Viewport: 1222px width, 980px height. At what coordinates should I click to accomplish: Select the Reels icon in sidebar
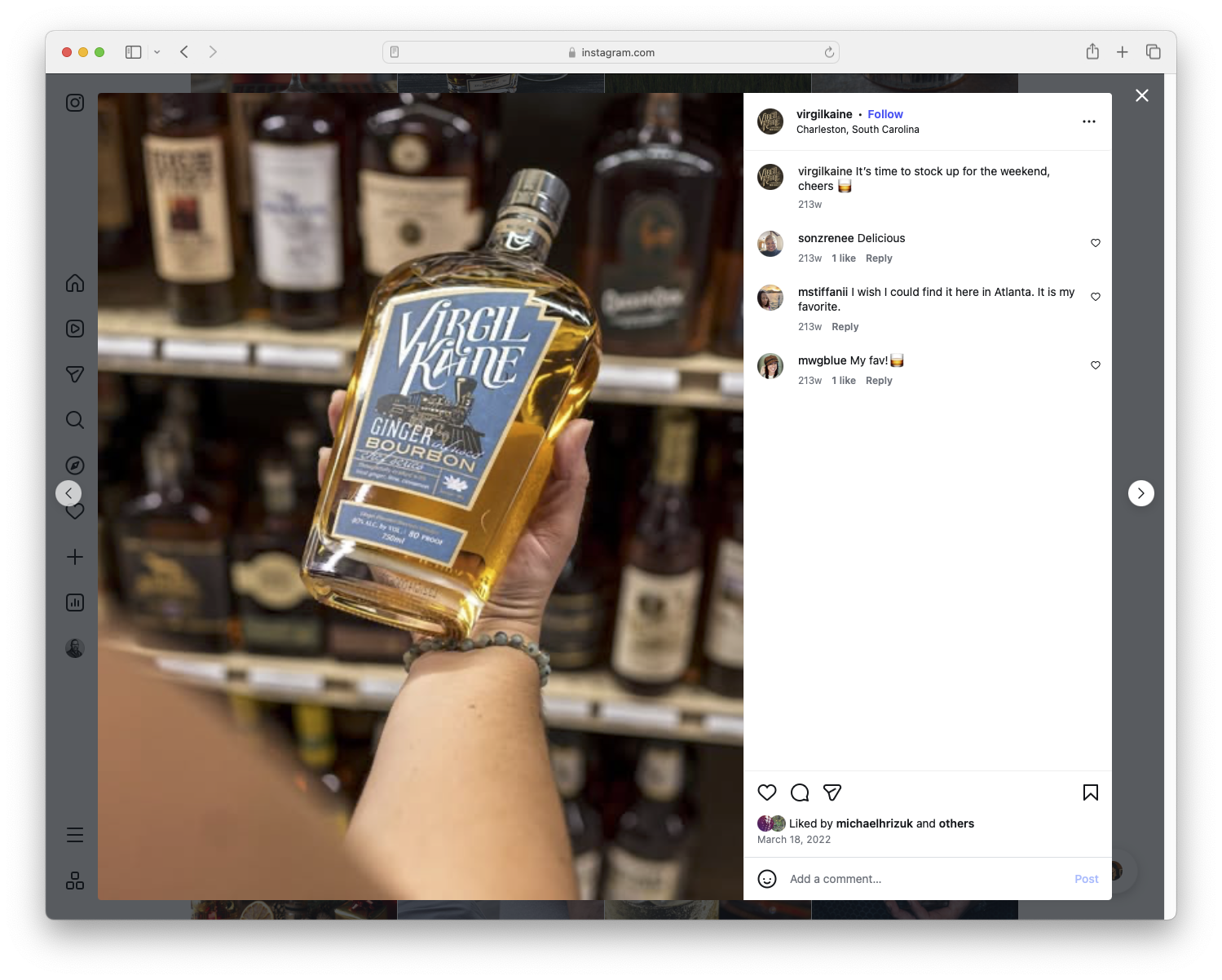(74, 329)
